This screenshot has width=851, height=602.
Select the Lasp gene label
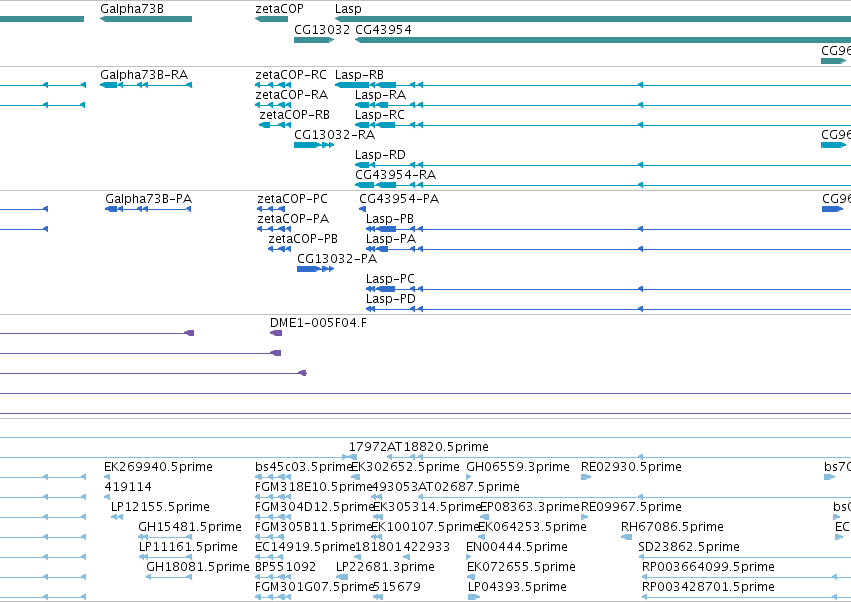(348, 9)
